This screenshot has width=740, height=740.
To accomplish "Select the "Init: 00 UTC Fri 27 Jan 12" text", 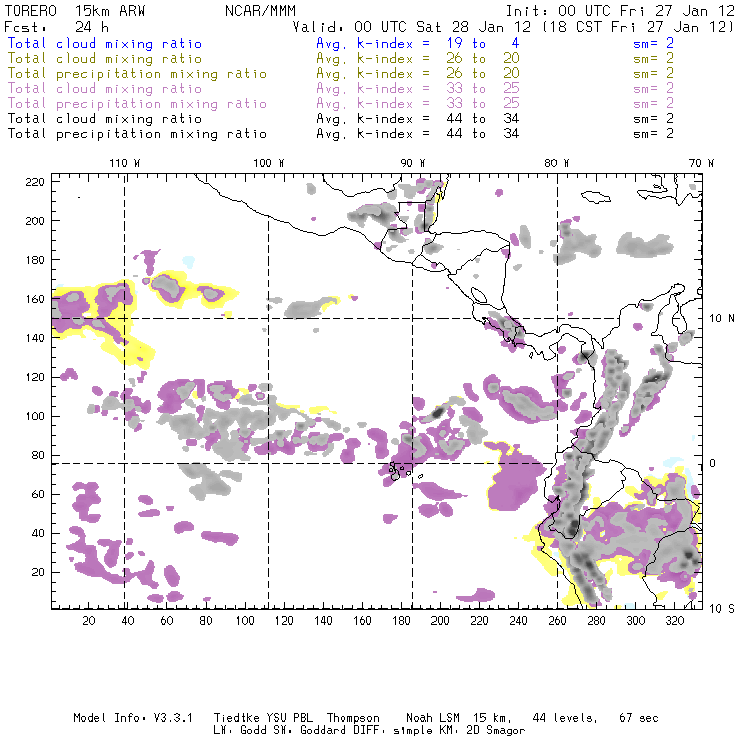I will pyautogui.click(x=620, y=11).
